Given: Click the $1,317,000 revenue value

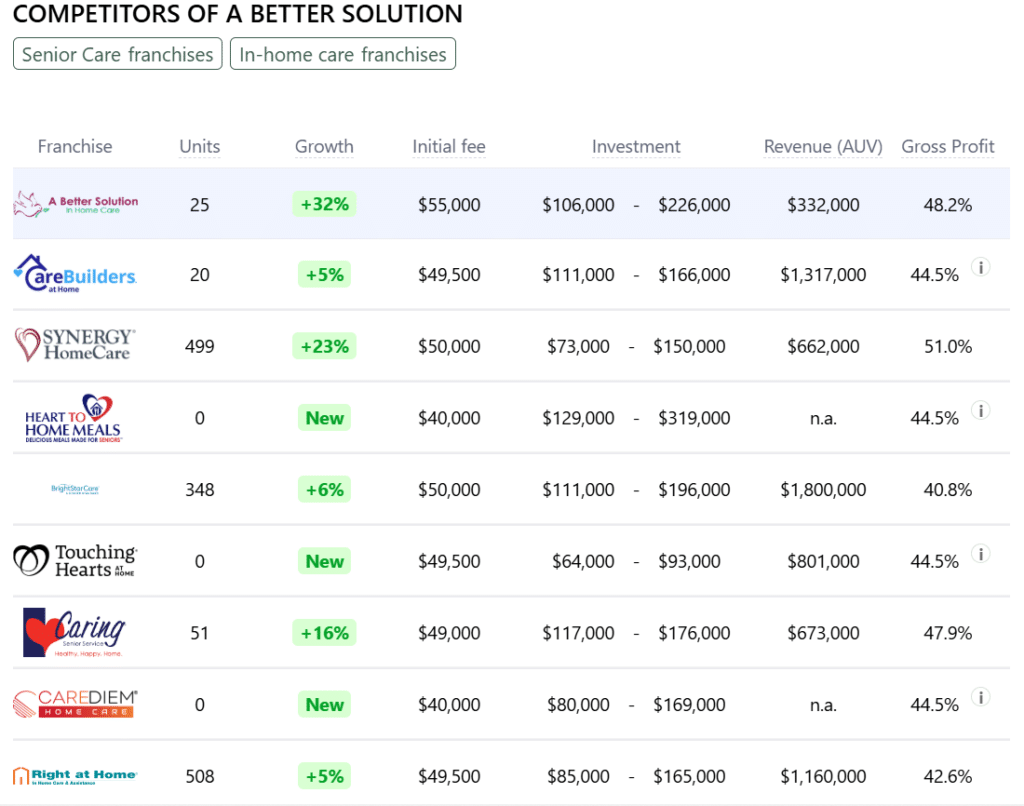Looking at the screenshot, I should 824,275.
